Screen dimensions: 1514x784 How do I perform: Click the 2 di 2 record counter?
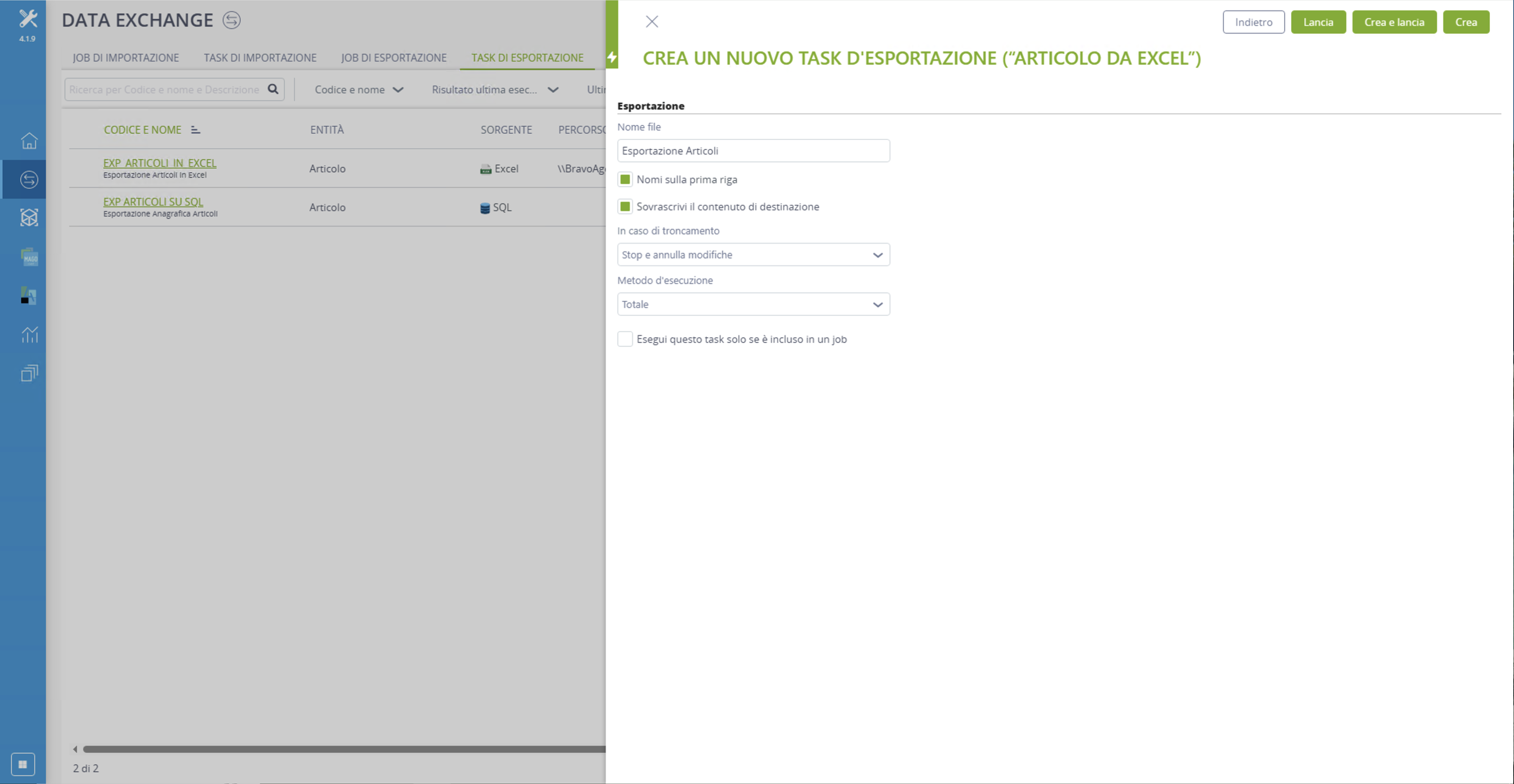click(86, 769)
